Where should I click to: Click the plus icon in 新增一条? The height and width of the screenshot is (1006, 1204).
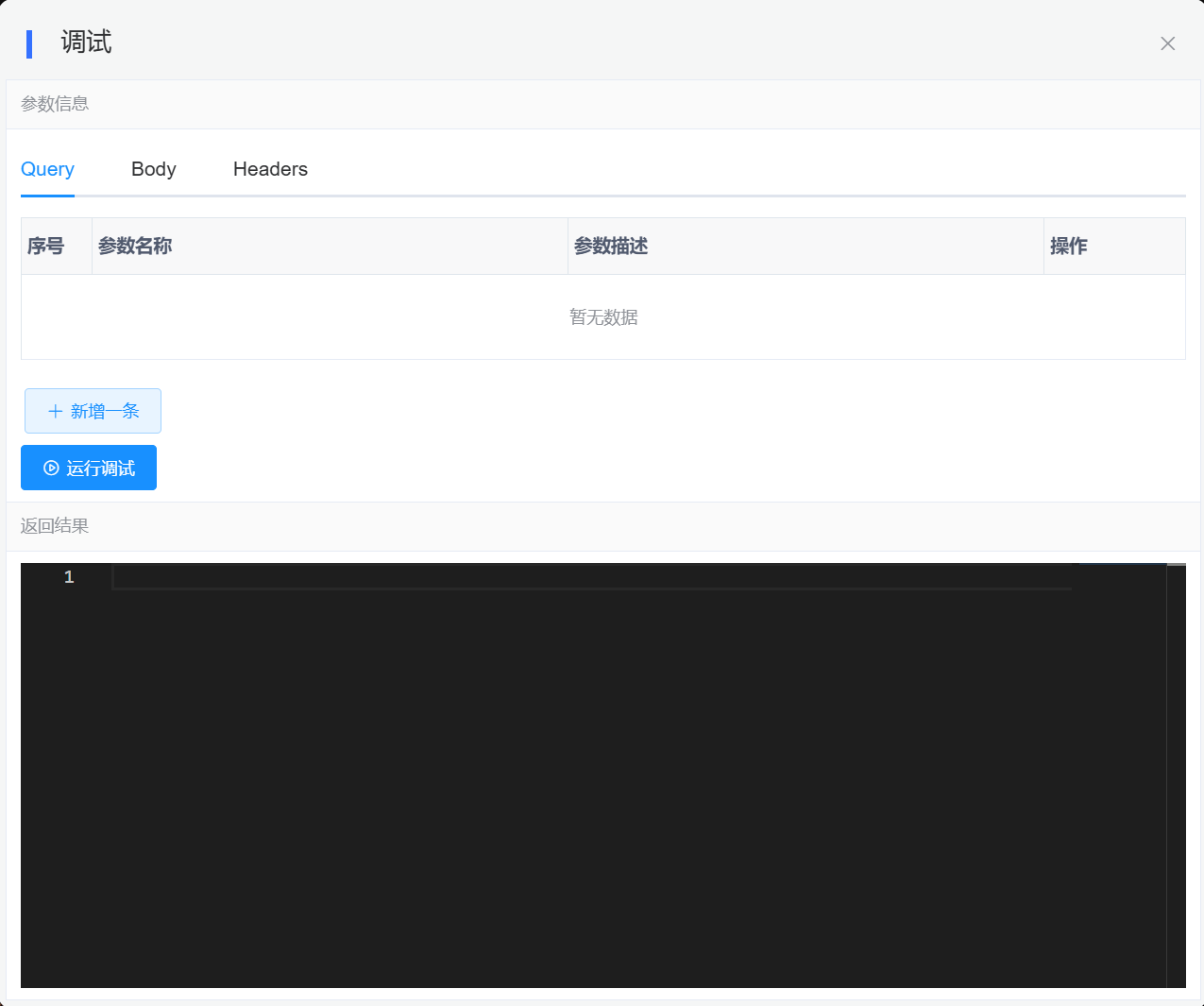pyautogui.click(x=55, y=411)
